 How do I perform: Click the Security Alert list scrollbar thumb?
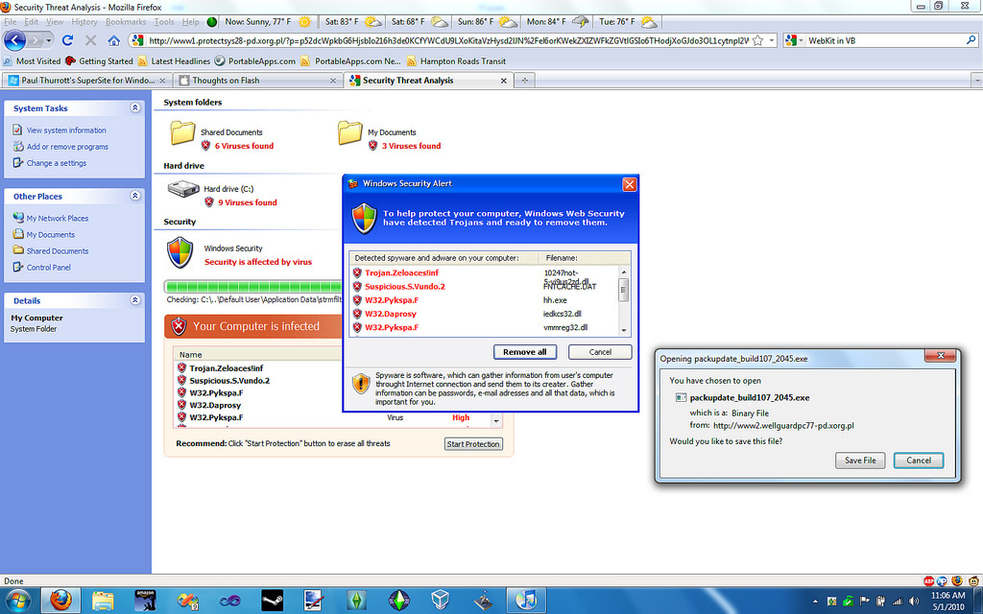(623, 290)
